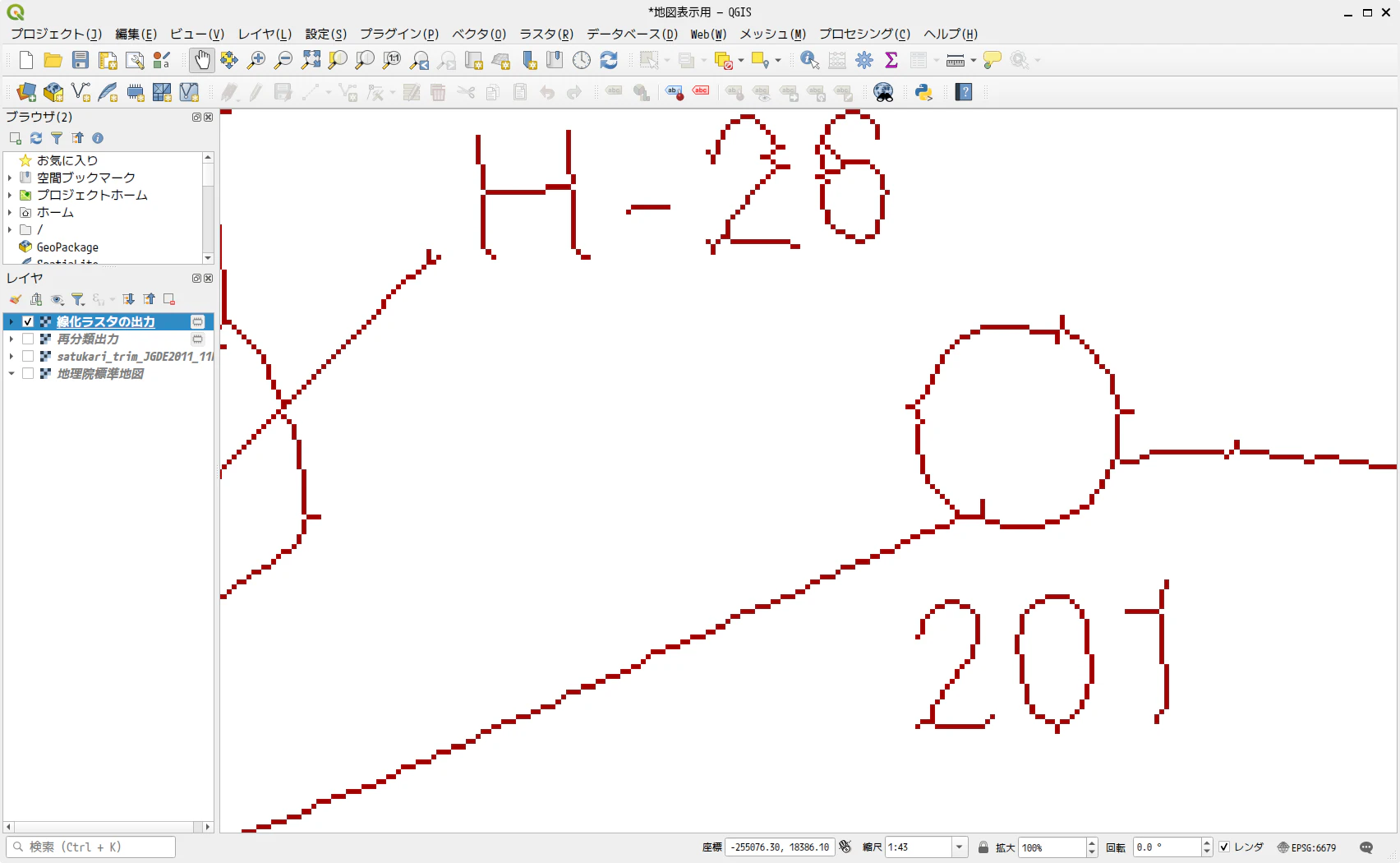1400x863 pixels.
Task: Open the Data Source Manager icon
Action: [26, 92]
